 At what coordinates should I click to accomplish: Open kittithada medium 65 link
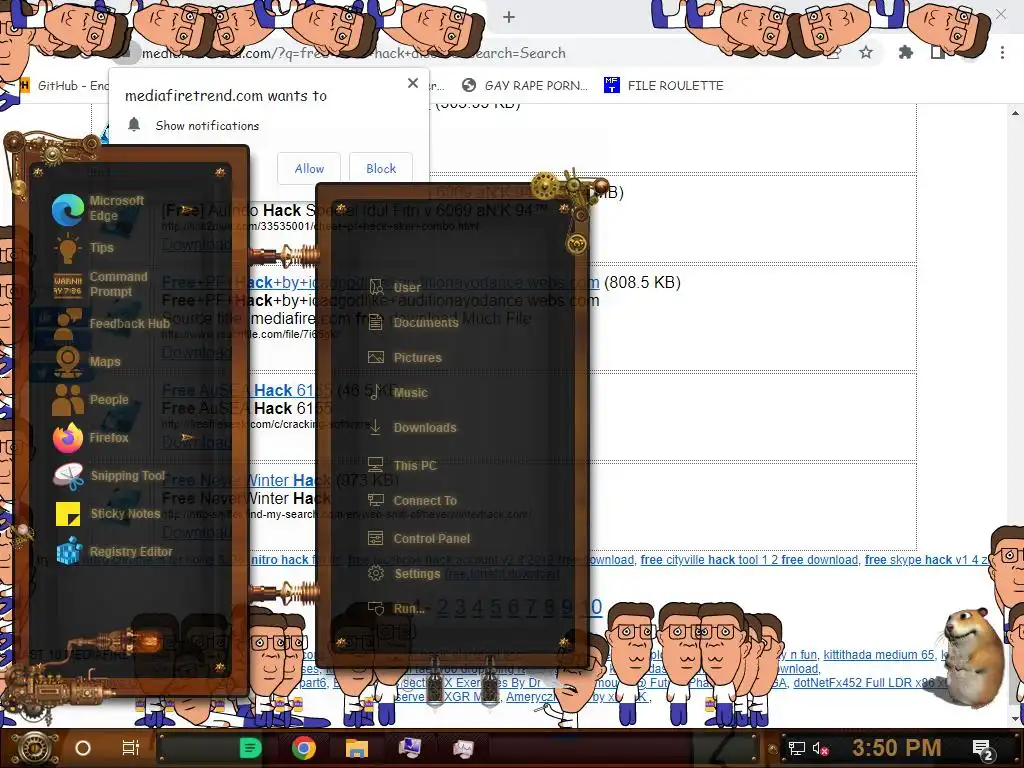coord(878,654)
